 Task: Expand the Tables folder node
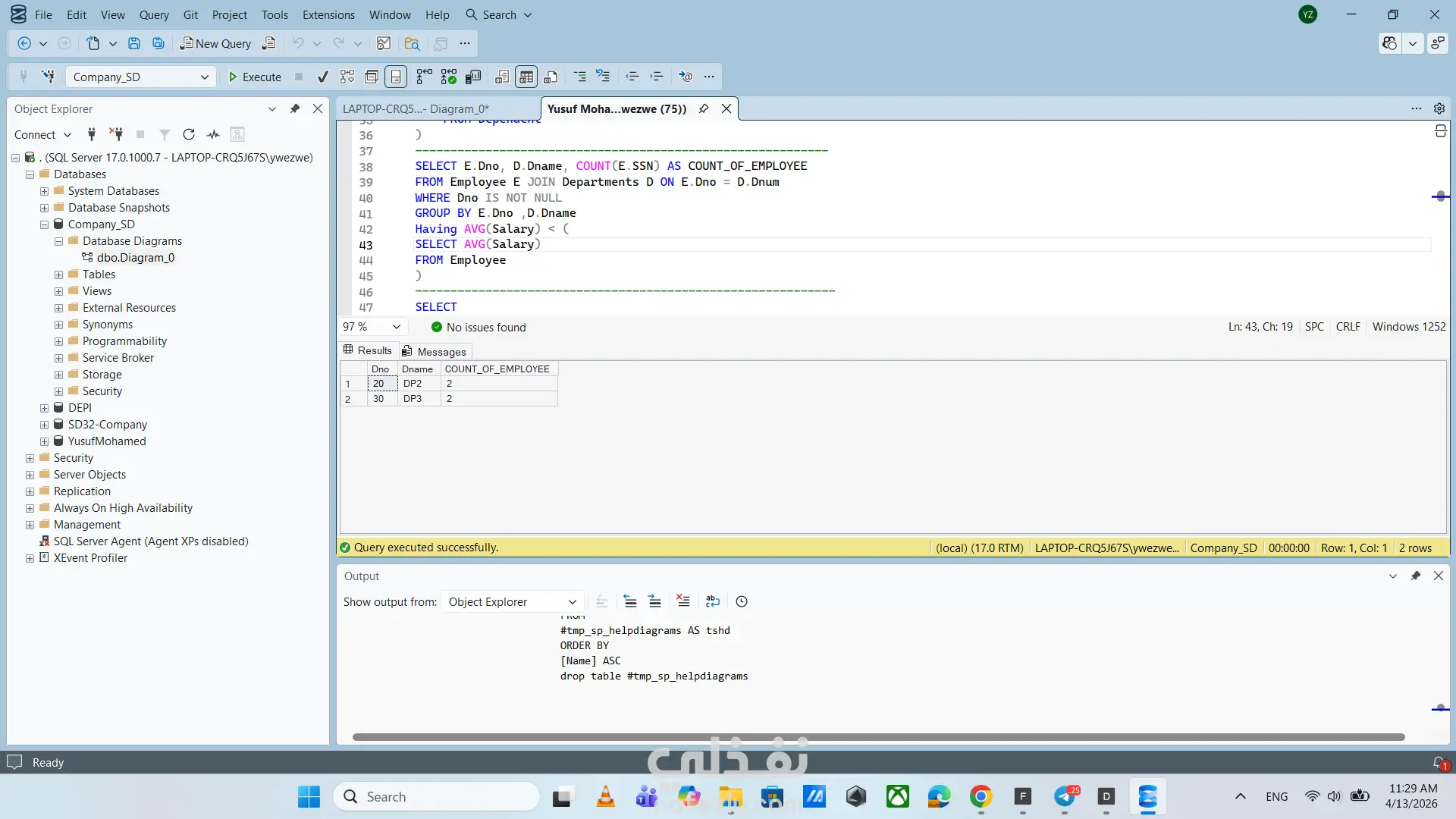click(x=59, y=275)
